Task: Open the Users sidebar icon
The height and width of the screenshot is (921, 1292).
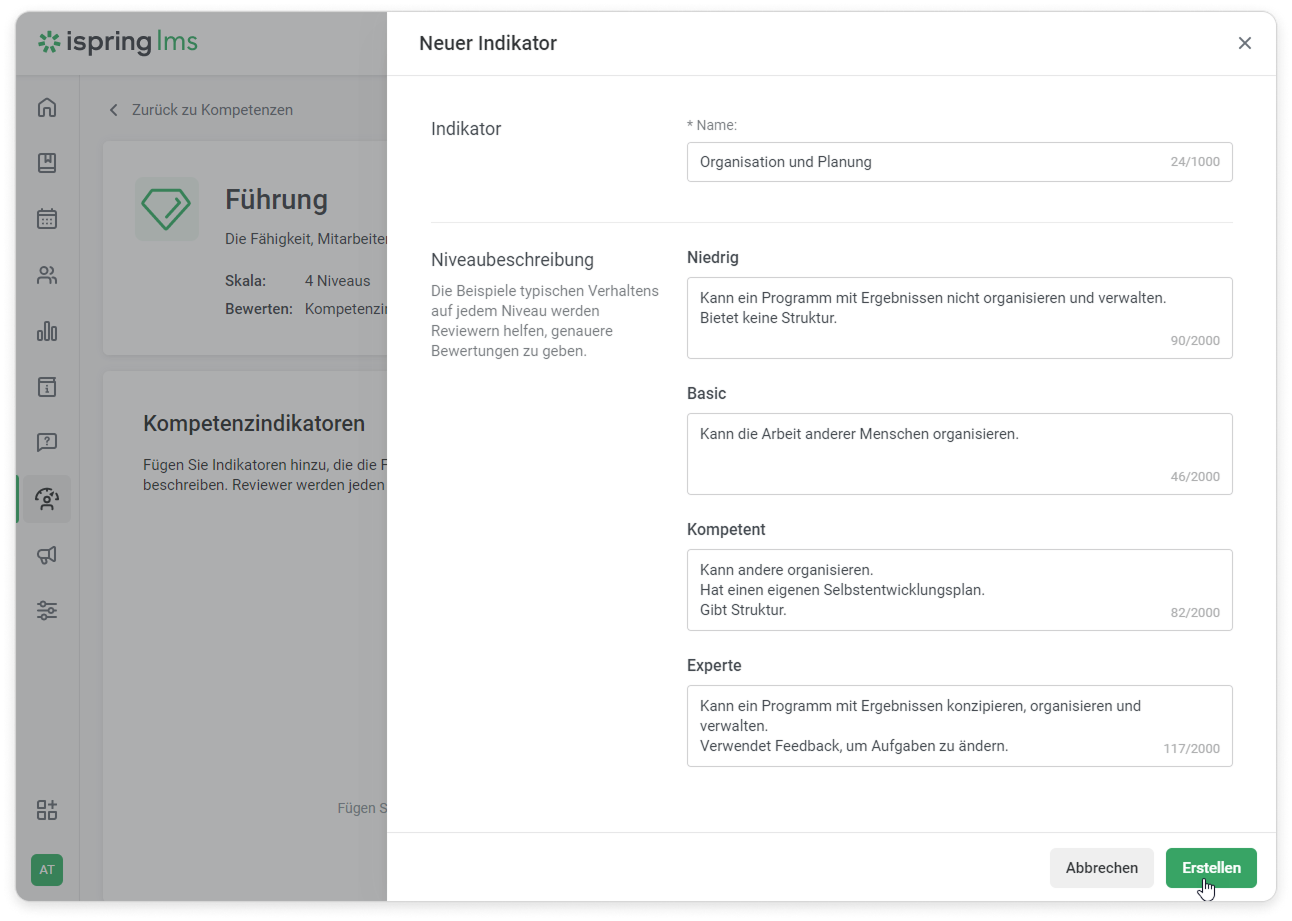Action: 47,275
